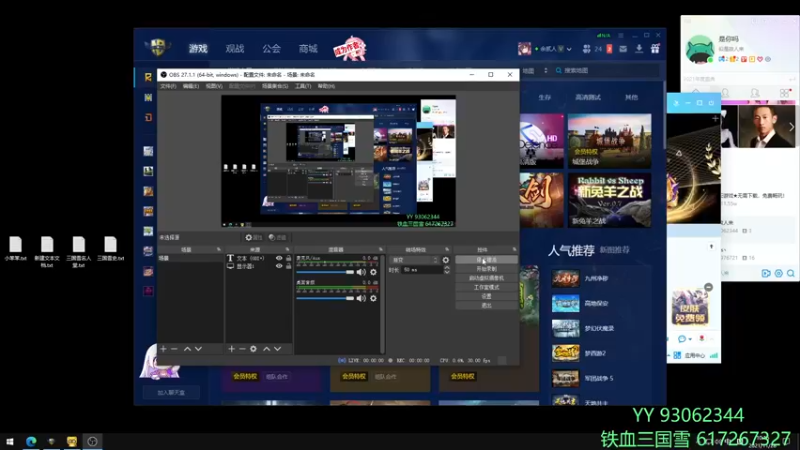This screenshot has height=450, width=800.
Task: Open mail icon in game platform header
Action: pos(623,49)
